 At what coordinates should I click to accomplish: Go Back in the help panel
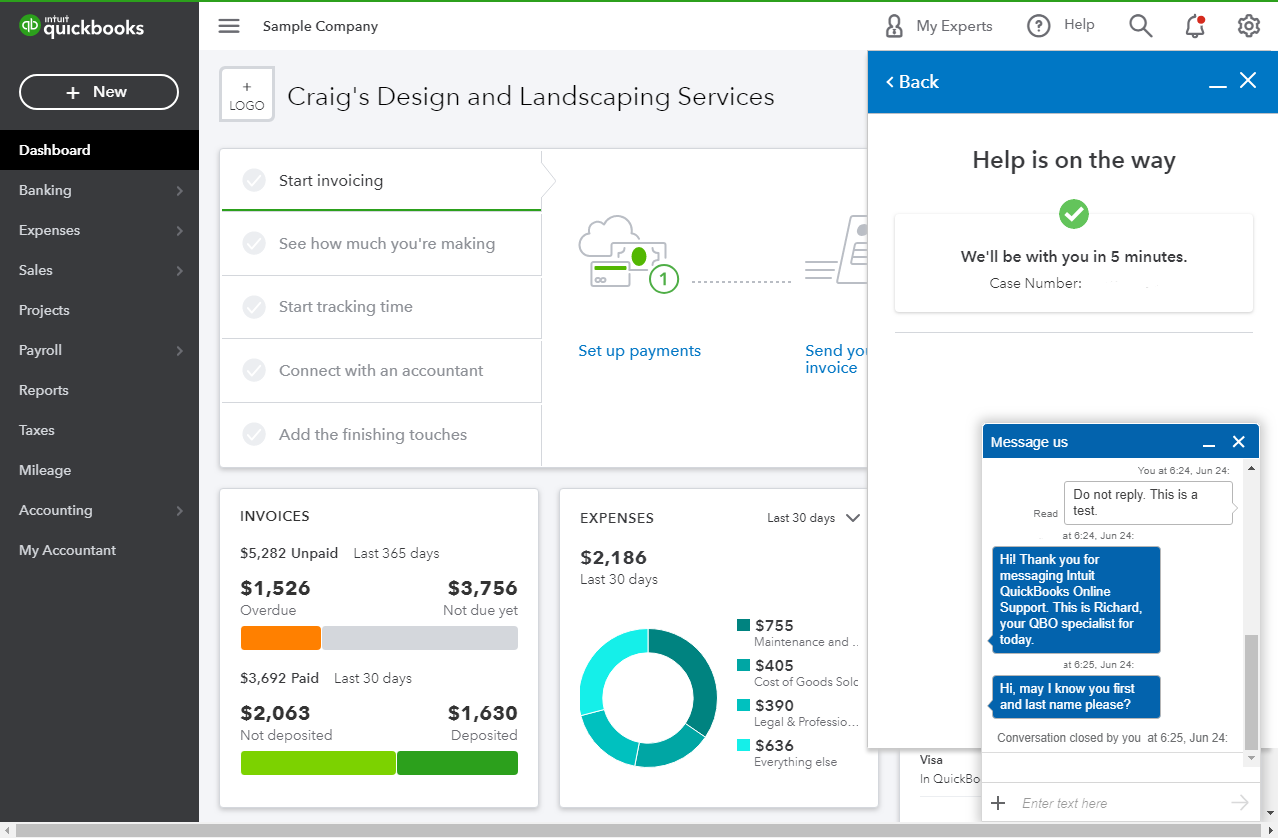tap(912, 82)
